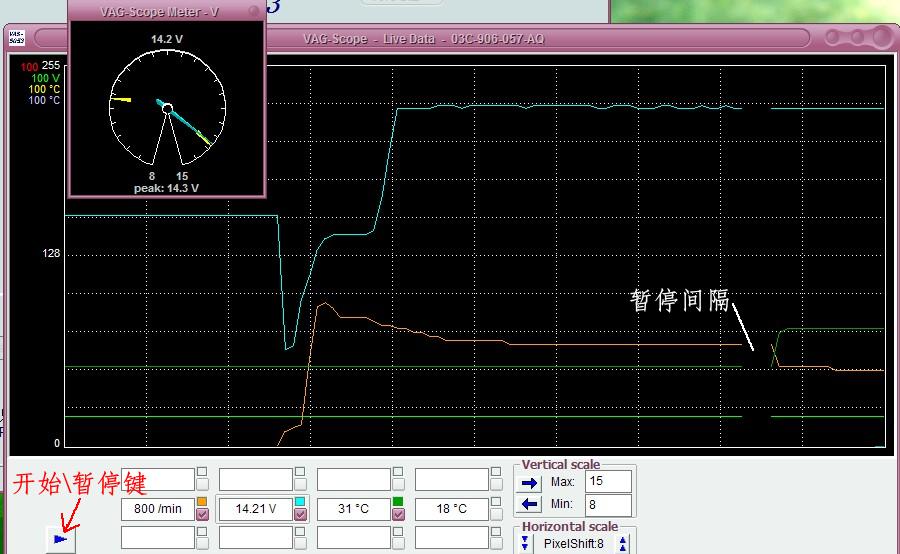Click the empty field below 18 °C

[452, 538]
